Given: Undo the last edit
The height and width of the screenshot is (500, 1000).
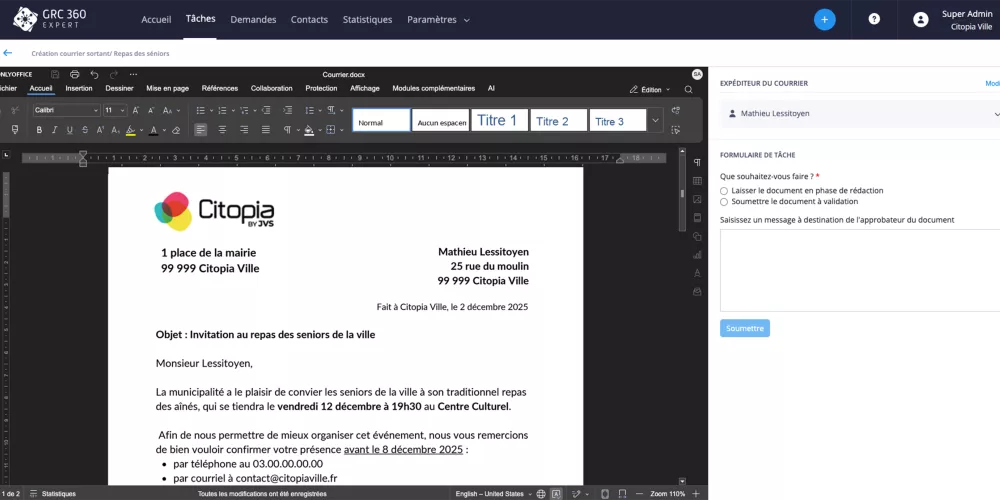Looking at the screenshot, I should [x=93, y=74].
